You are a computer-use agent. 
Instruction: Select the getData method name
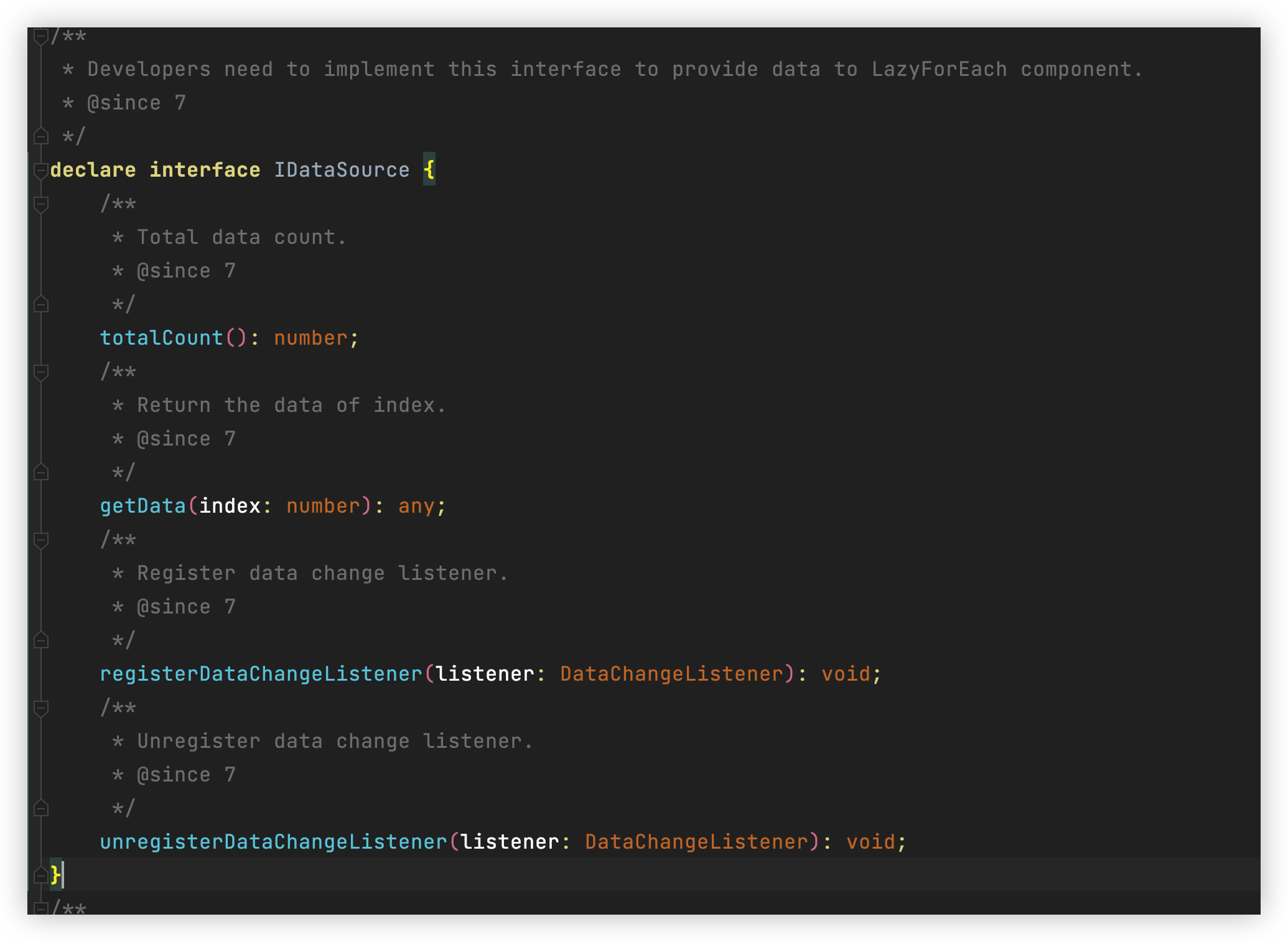[x=144, y=505]
